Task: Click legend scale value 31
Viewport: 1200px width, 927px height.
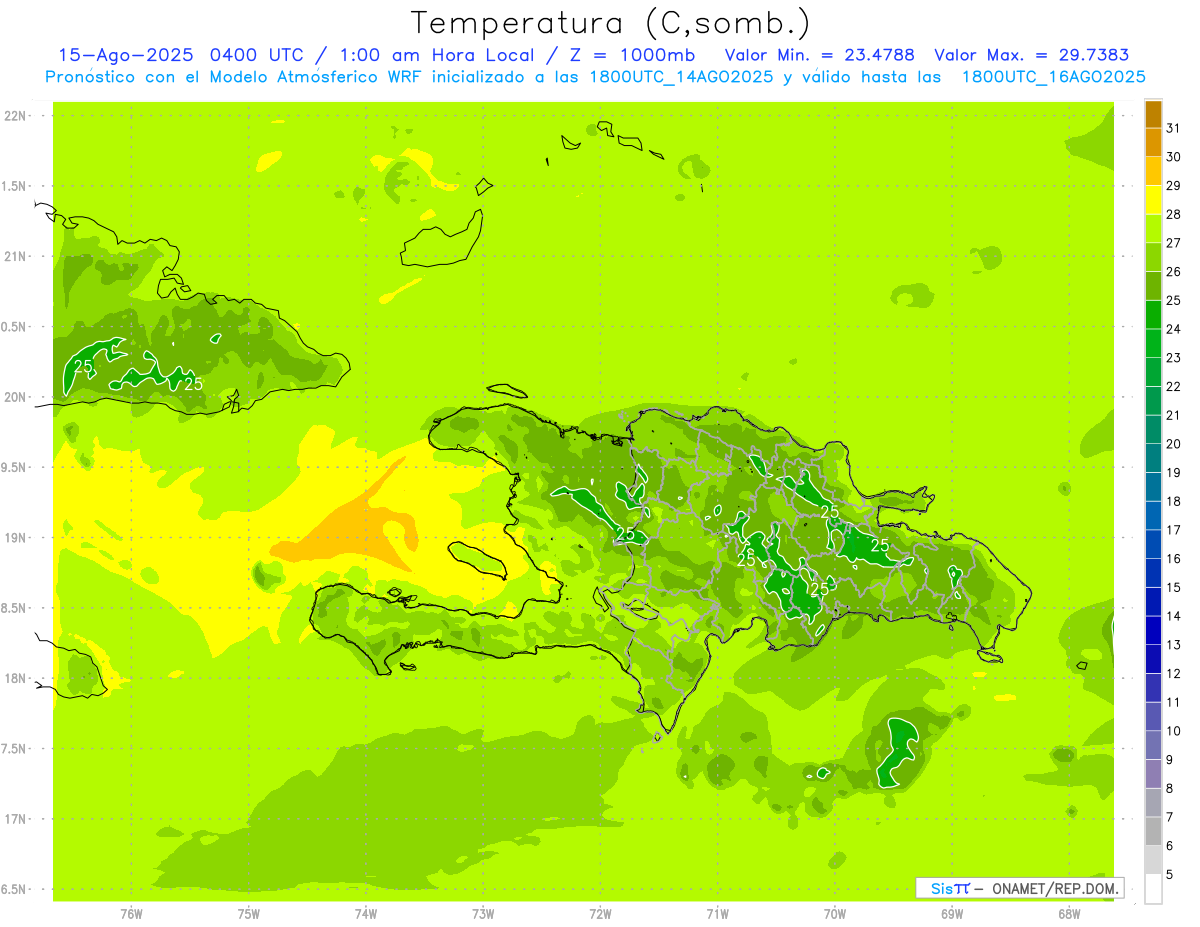Action: coord(1173,128)
